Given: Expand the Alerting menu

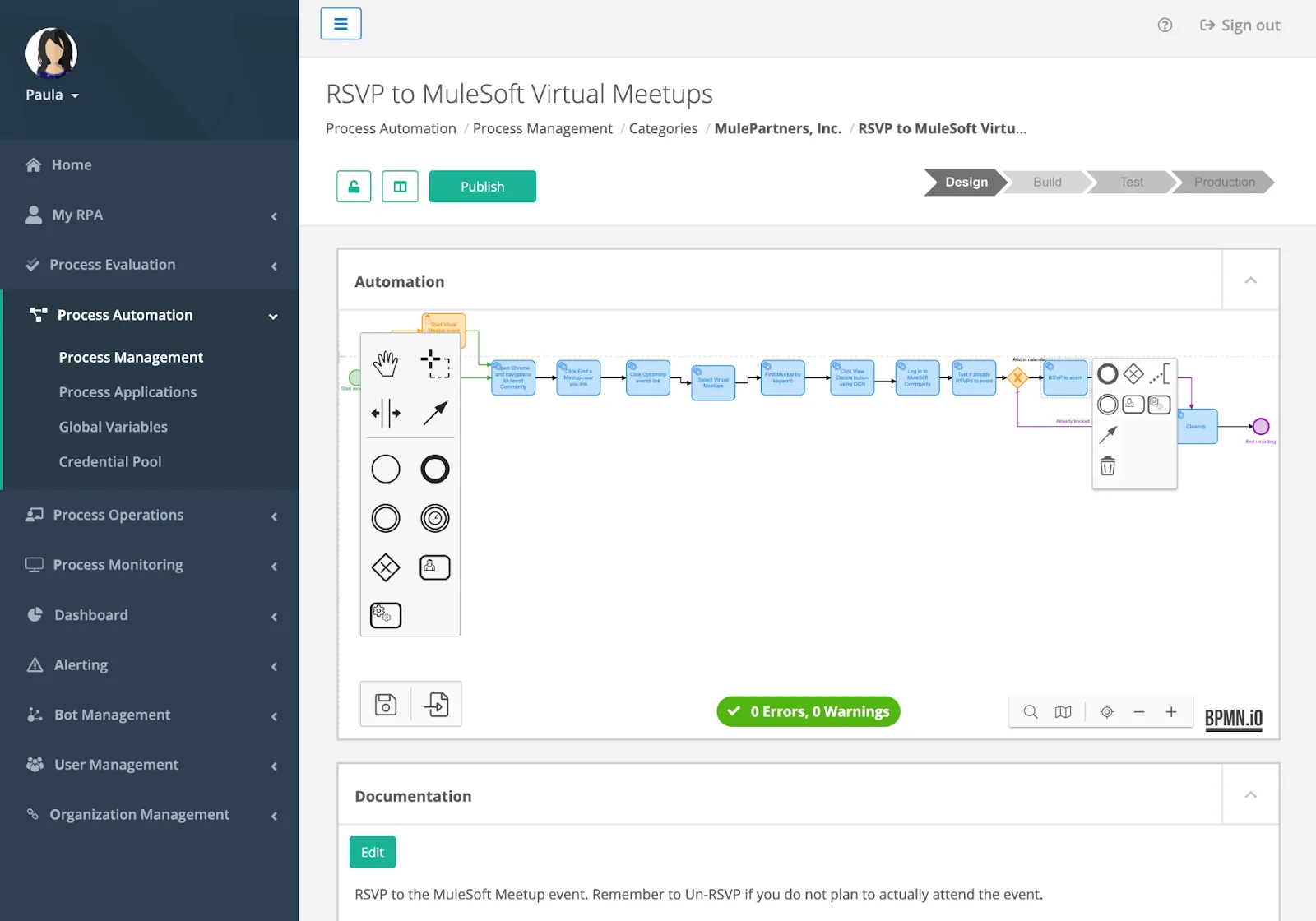Looking at the screenshot, I should pos(150,665).
